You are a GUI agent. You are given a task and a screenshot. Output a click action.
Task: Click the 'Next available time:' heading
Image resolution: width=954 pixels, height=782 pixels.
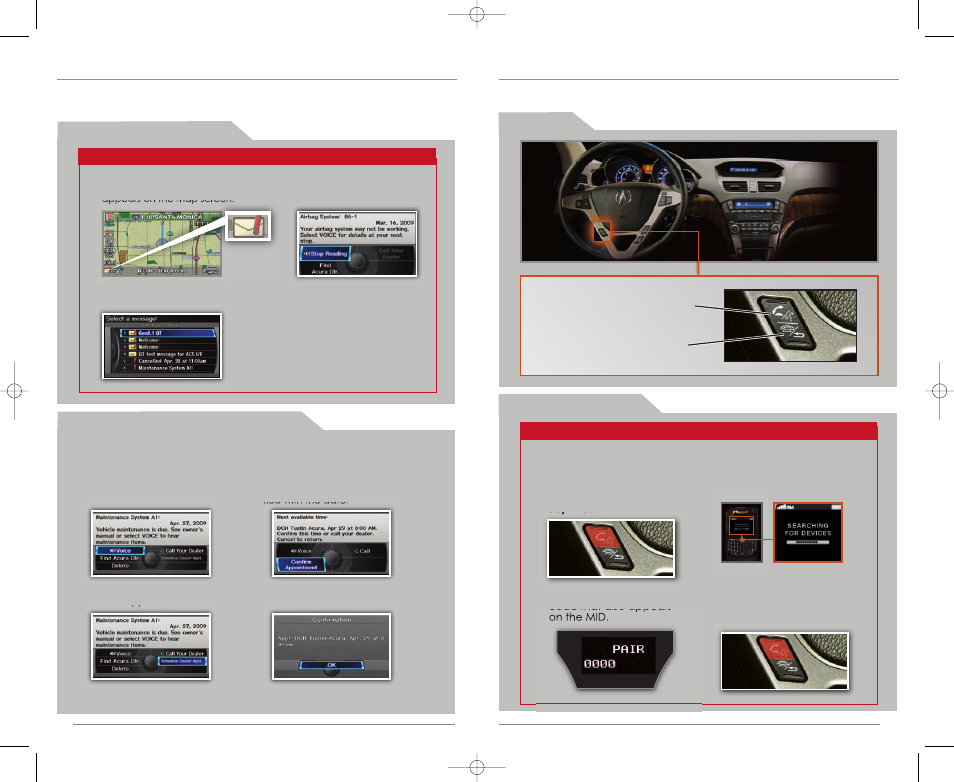[302, 517]
